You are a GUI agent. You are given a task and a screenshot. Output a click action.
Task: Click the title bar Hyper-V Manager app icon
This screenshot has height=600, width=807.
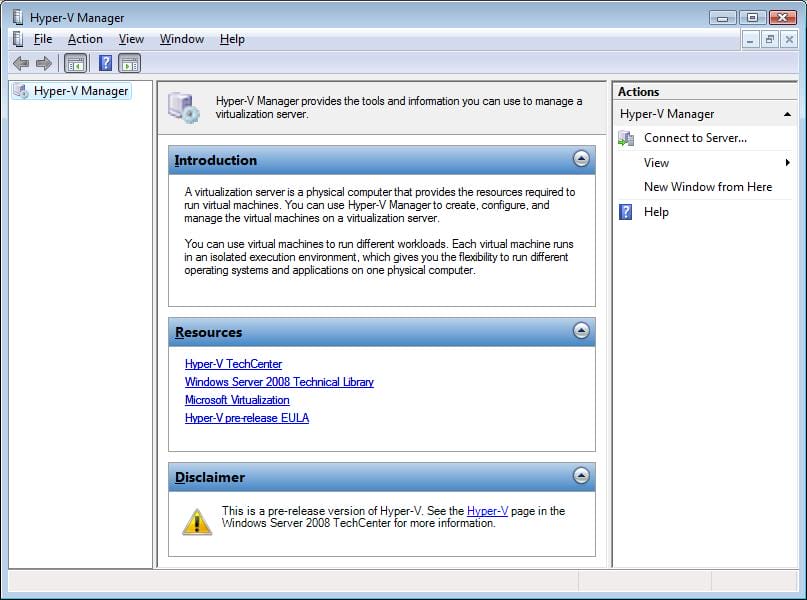point(18,17)
